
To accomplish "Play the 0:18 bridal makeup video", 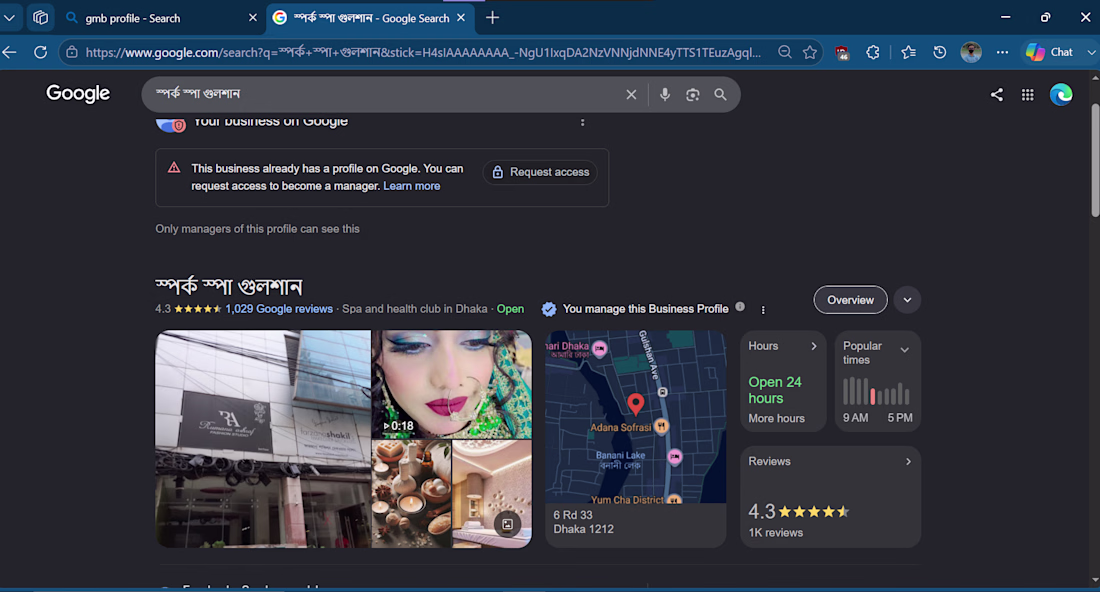I will (x=452, y=384).
